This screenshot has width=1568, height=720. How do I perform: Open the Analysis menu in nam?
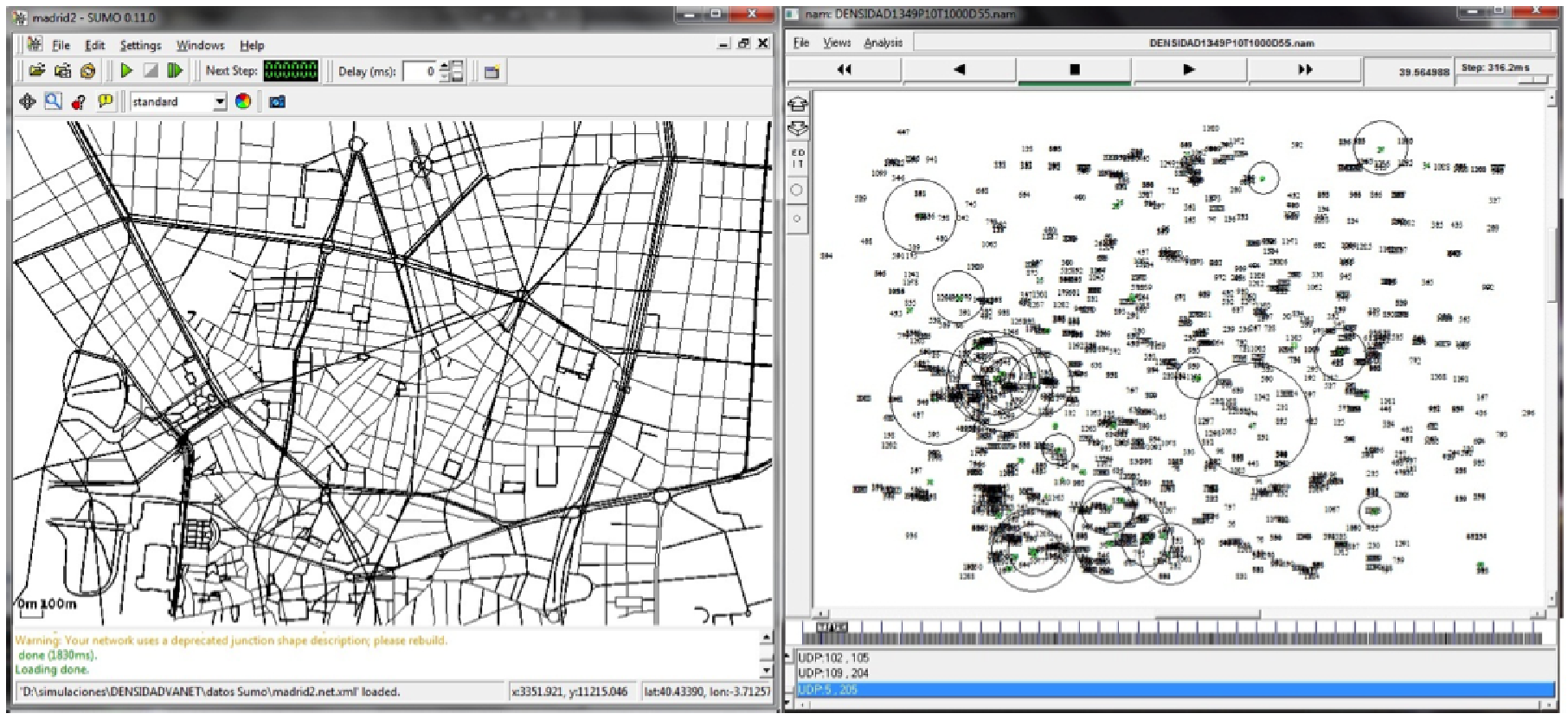[x=883, y=42]
